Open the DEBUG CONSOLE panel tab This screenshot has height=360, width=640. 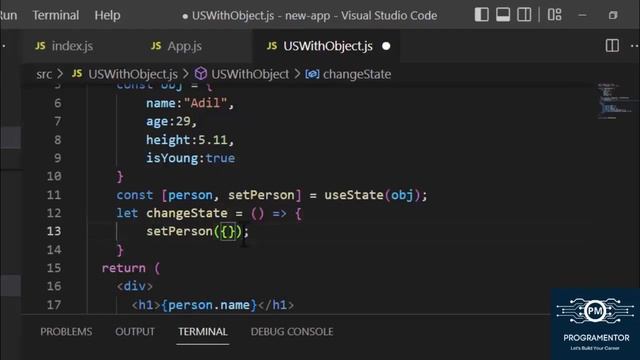pos(292,332)
